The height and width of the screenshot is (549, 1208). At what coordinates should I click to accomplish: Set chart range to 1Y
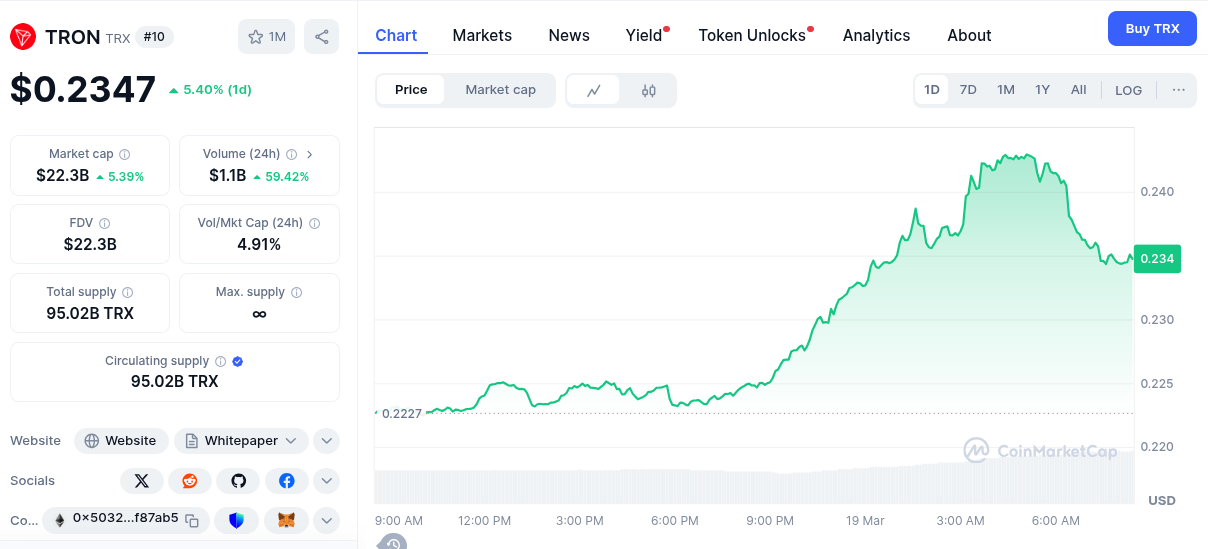pos(1042,90)
